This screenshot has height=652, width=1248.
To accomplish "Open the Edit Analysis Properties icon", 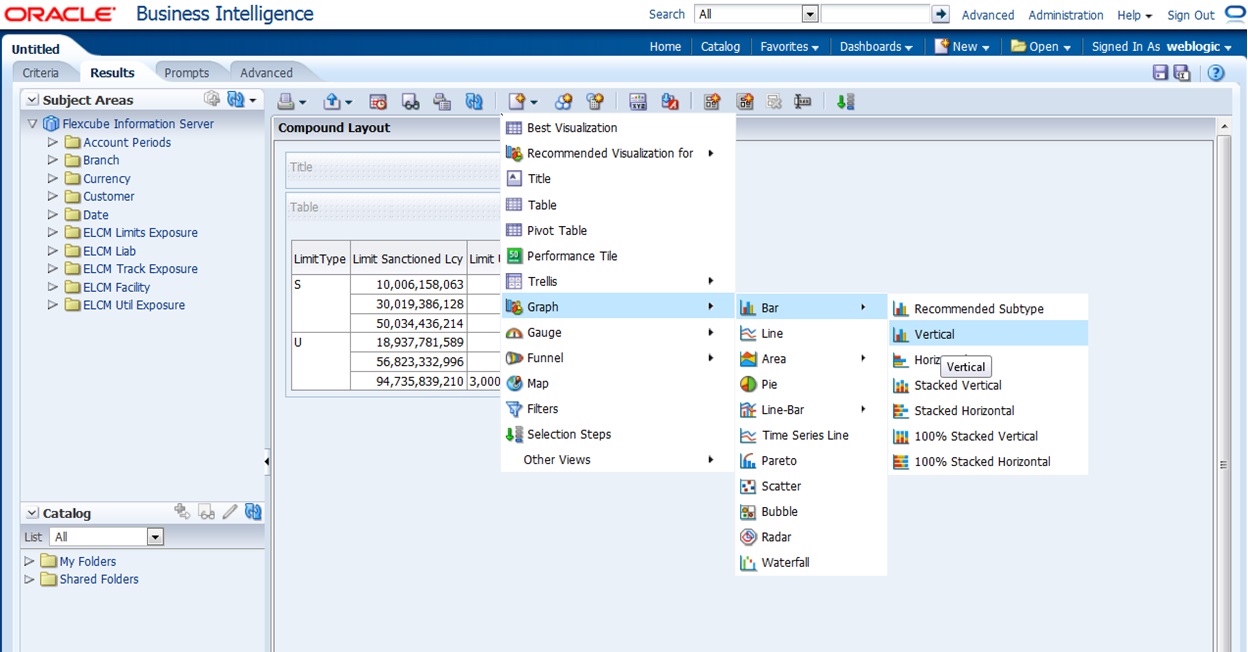I will [x=638, y=101].
